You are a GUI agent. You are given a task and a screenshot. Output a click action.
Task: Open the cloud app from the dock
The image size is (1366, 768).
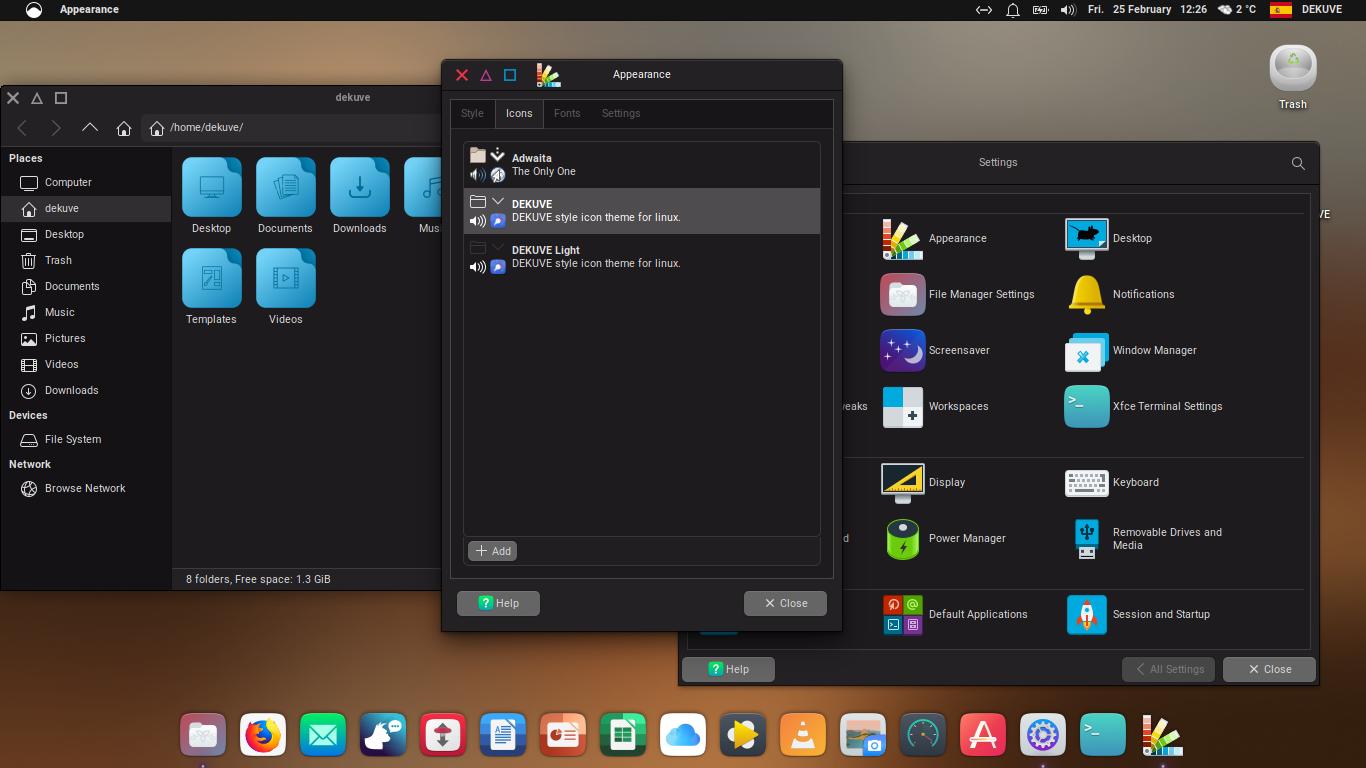683,736
